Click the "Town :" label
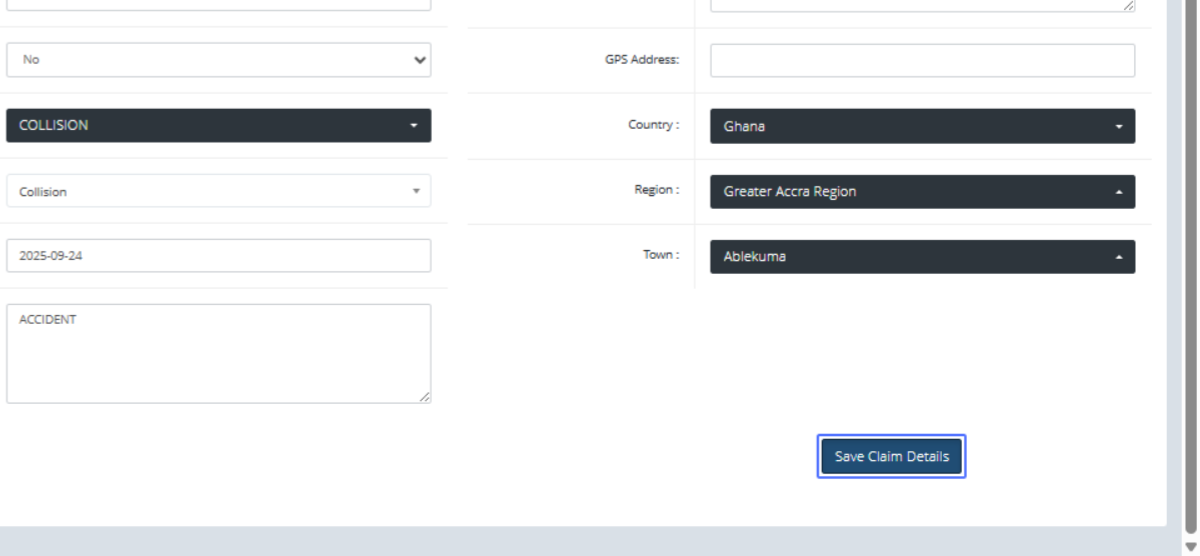Screen dimensions: 1200x556 (660, 255)
